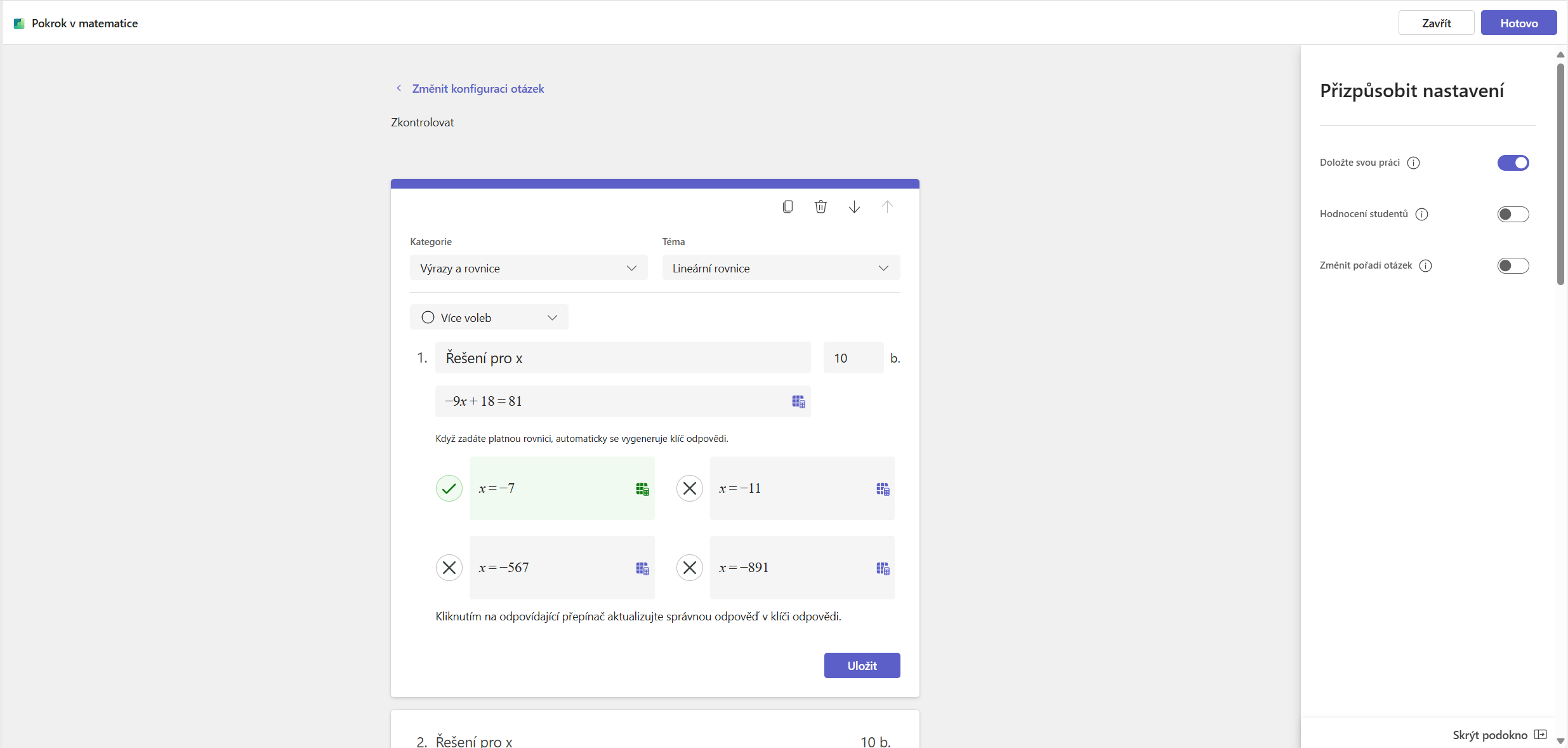Expand the Kategorie dropdown Výrazy a rovnice
1568x748 pixels.
click(528, 268)
